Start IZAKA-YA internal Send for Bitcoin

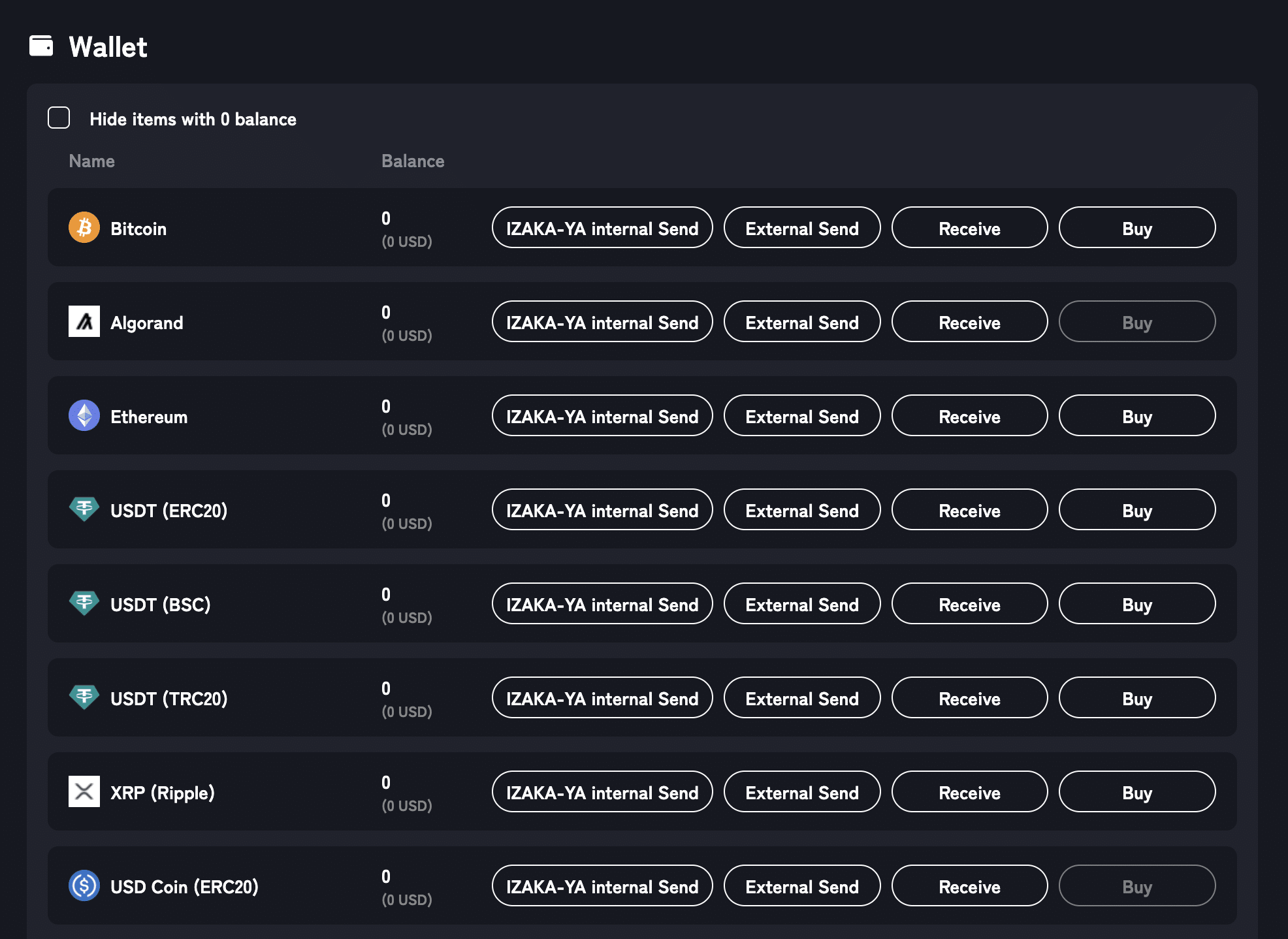click(602, 228)
